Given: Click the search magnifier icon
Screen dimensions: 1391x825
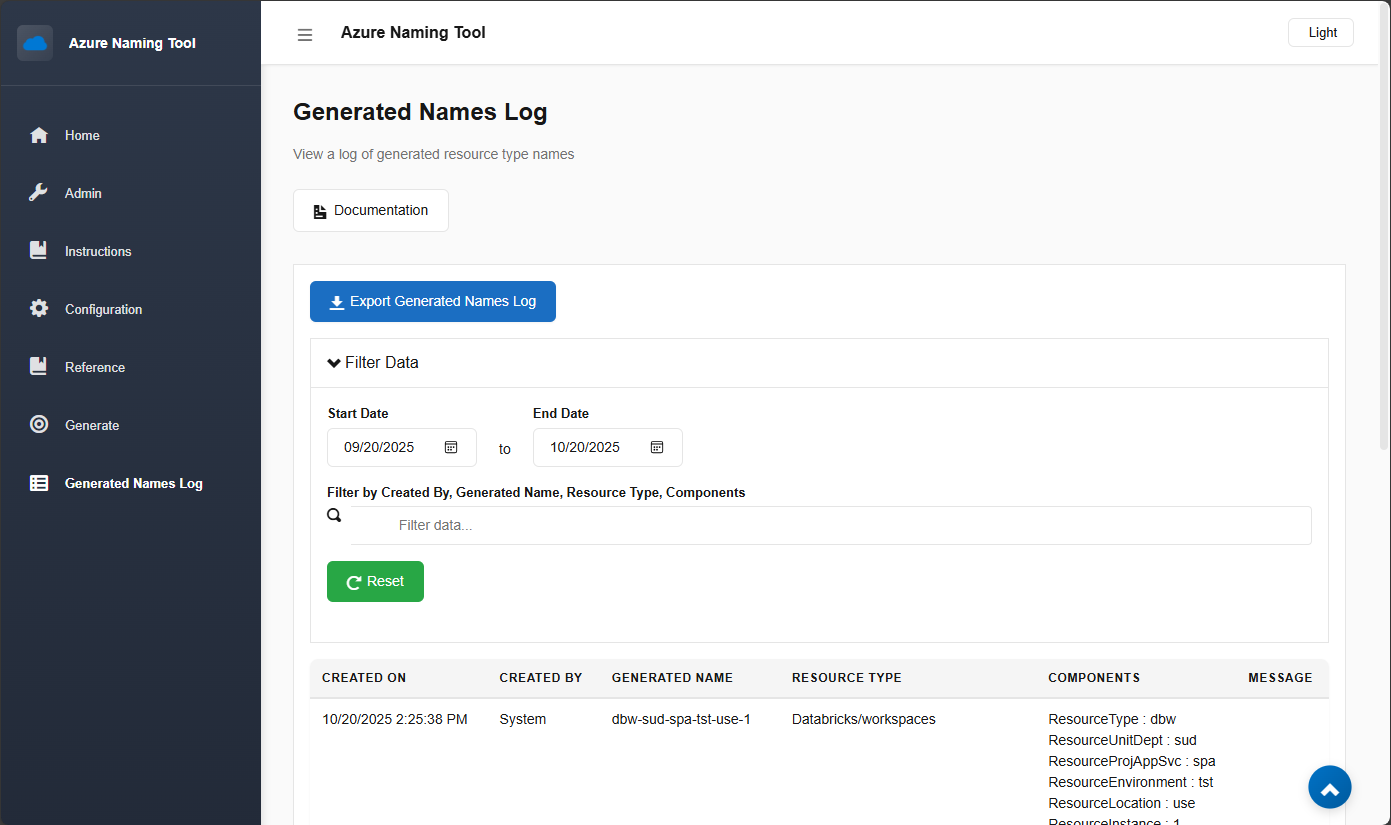Looking at the screenshot, I should pos(335,516).
